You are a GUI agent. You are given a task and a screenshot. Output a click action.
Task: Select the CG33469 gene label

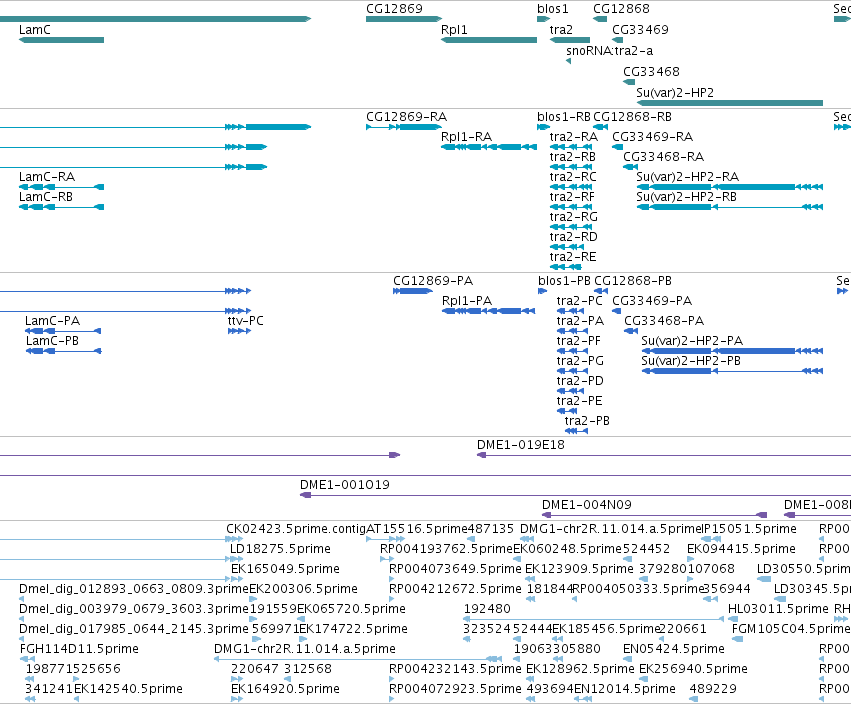(640, 30)
